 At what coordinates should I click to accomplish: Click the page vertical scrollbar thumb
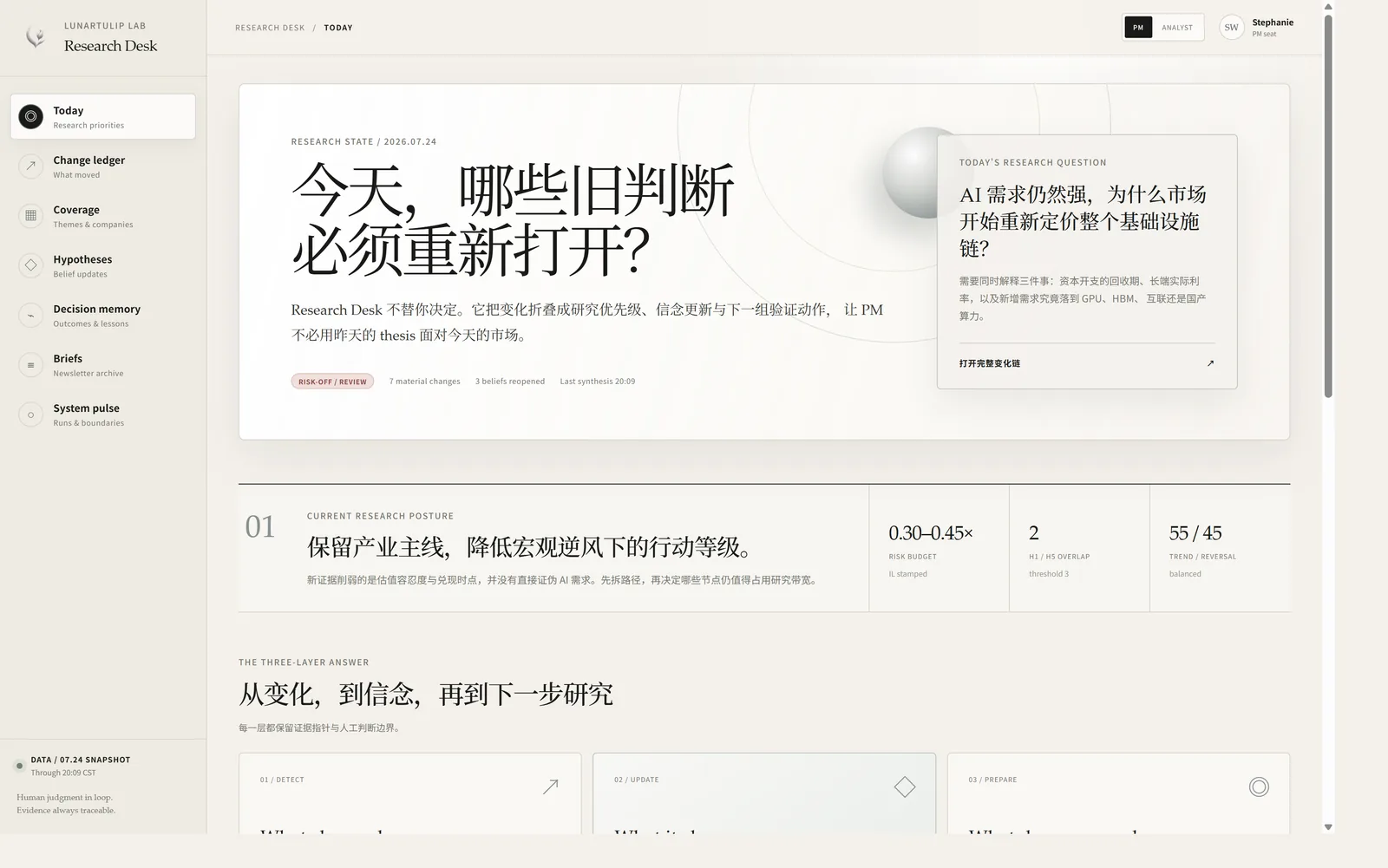click(1328, 206)
